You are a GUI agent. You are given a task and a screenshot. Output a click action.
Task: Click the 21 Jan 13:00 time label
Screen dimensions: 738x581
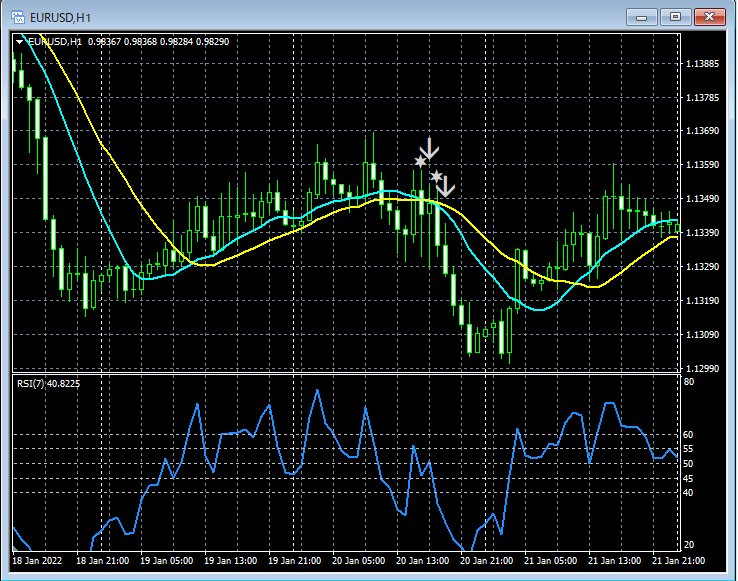(x=615, y=561)
